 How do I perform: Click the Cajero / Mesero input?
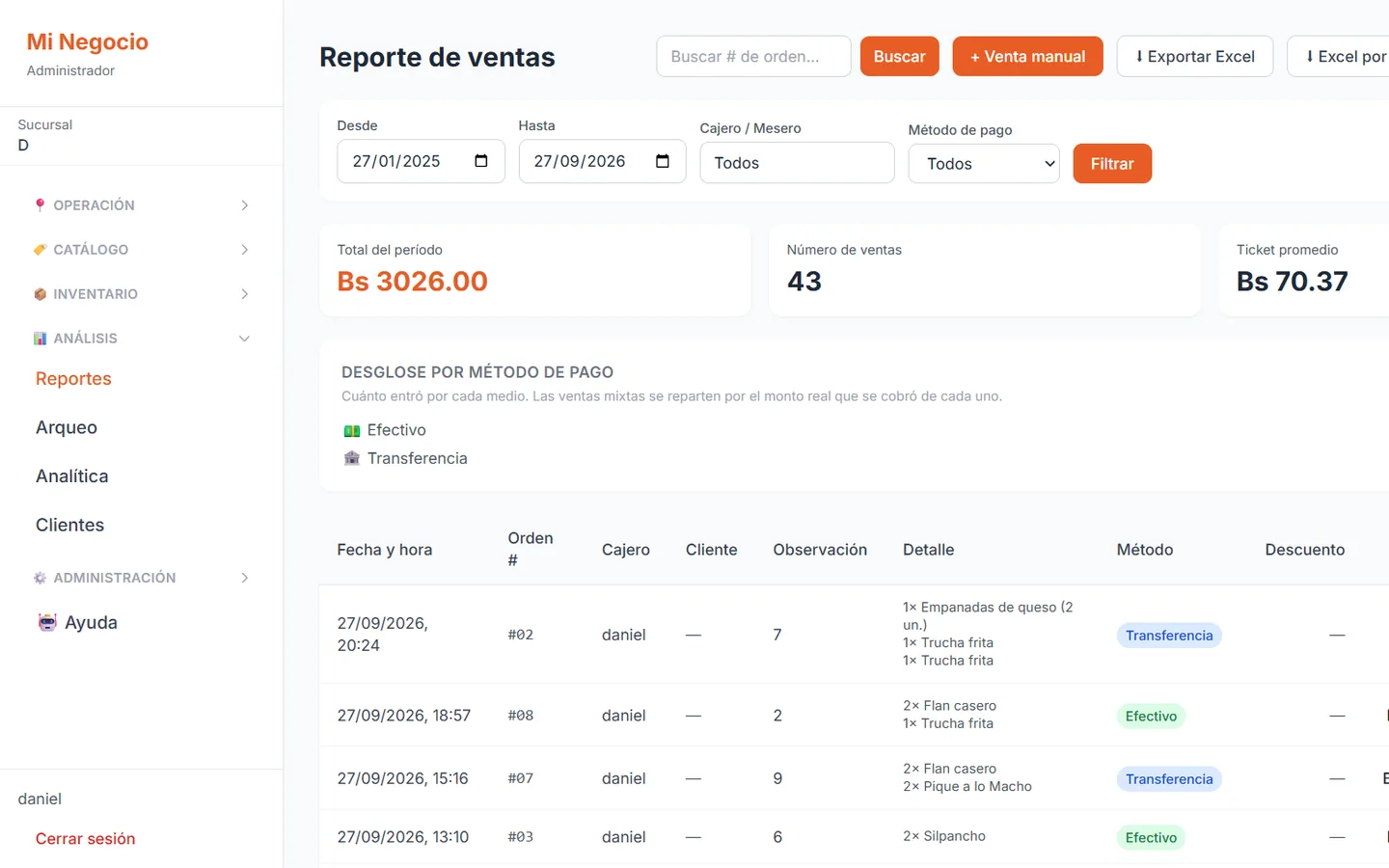(797, 163)
